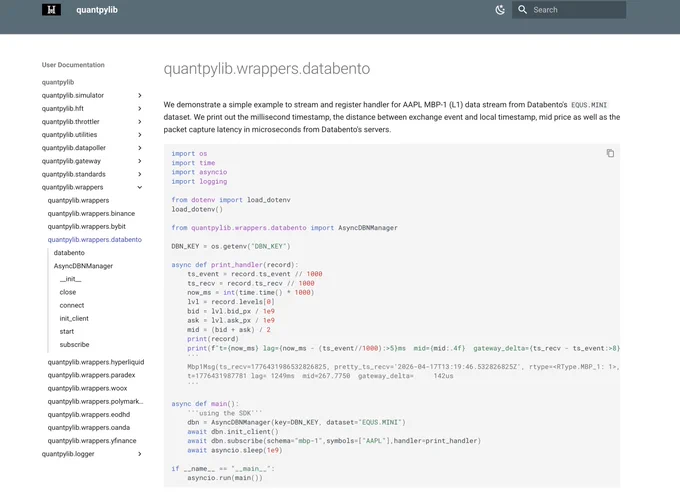
Task: Open the quantpylib header title link
Action: [97, 10]
